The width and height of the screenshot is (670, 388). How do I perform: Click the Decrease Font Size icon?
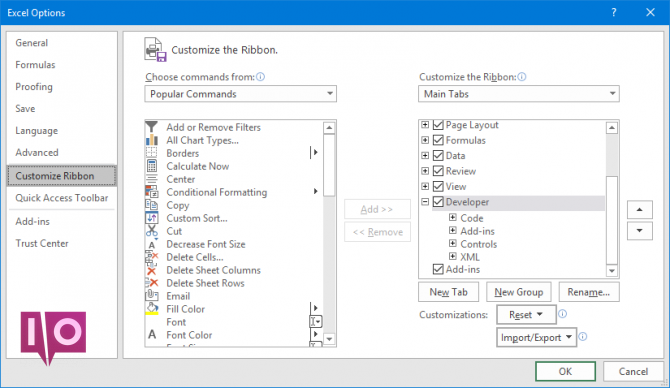coord(152,244)
